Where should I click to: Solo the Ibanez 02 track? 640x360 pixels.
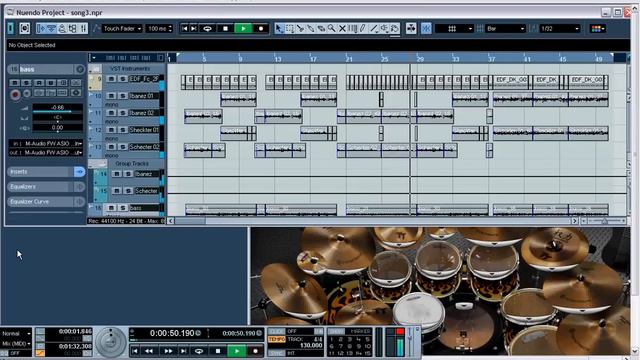pos(122,113)
